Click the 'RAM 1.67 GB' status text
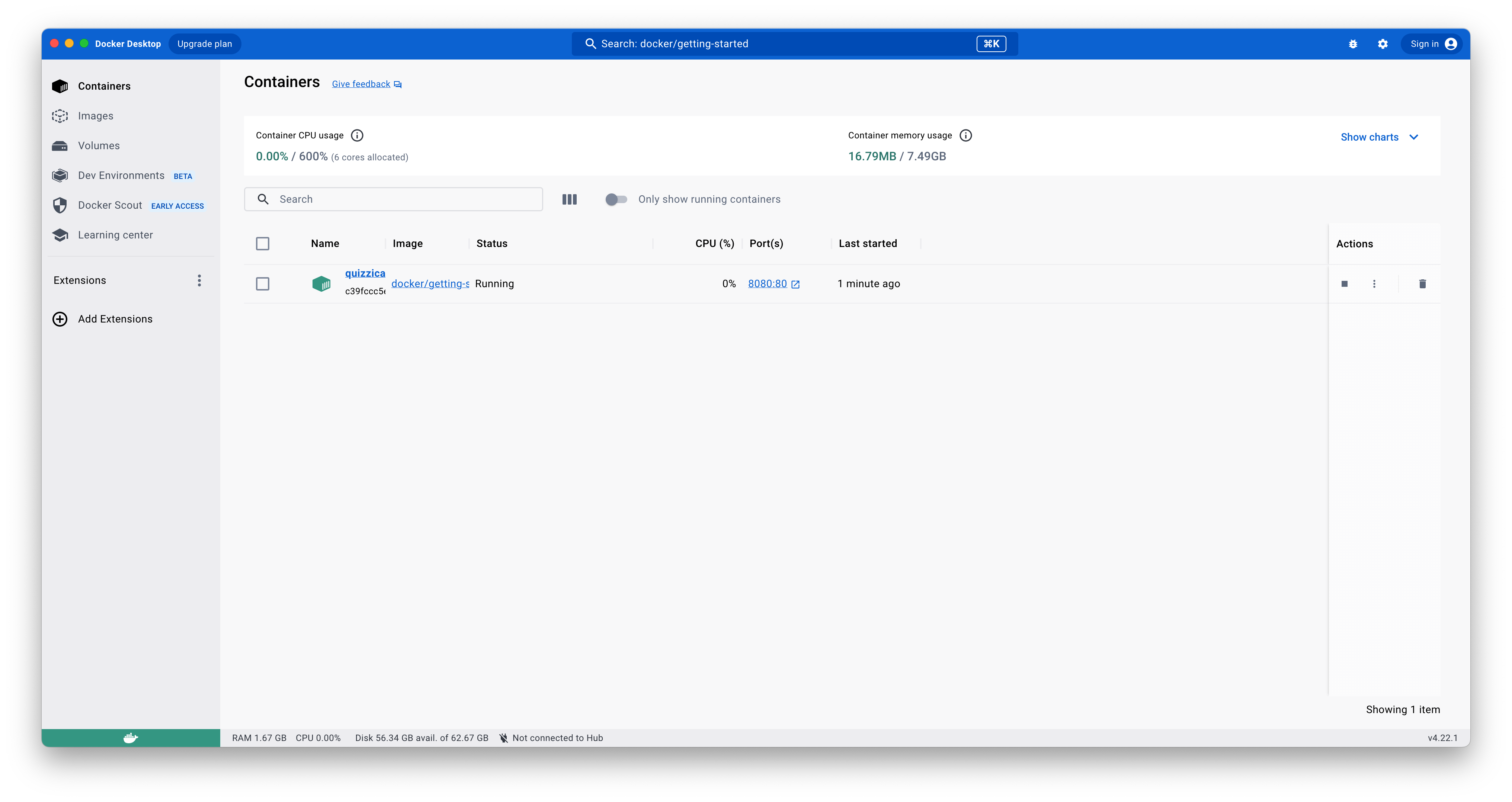1512x802 pixels. [259, 738]
